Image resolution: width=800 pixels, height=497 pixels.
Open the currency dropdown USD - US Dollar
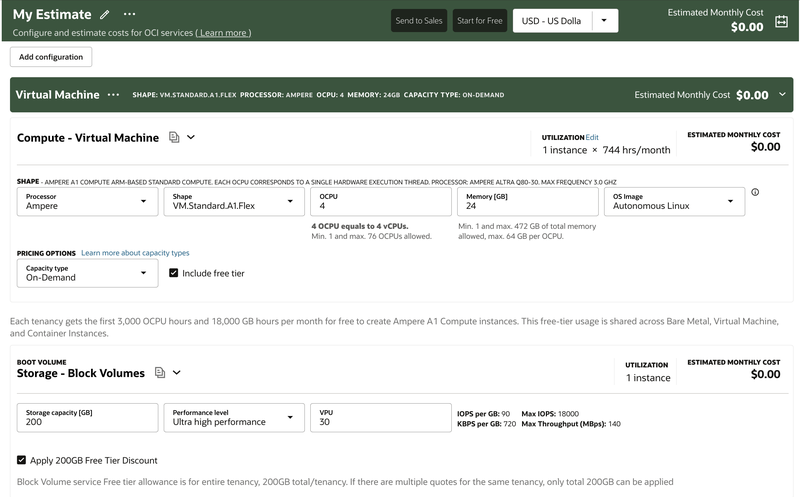[x=565, y=21]
